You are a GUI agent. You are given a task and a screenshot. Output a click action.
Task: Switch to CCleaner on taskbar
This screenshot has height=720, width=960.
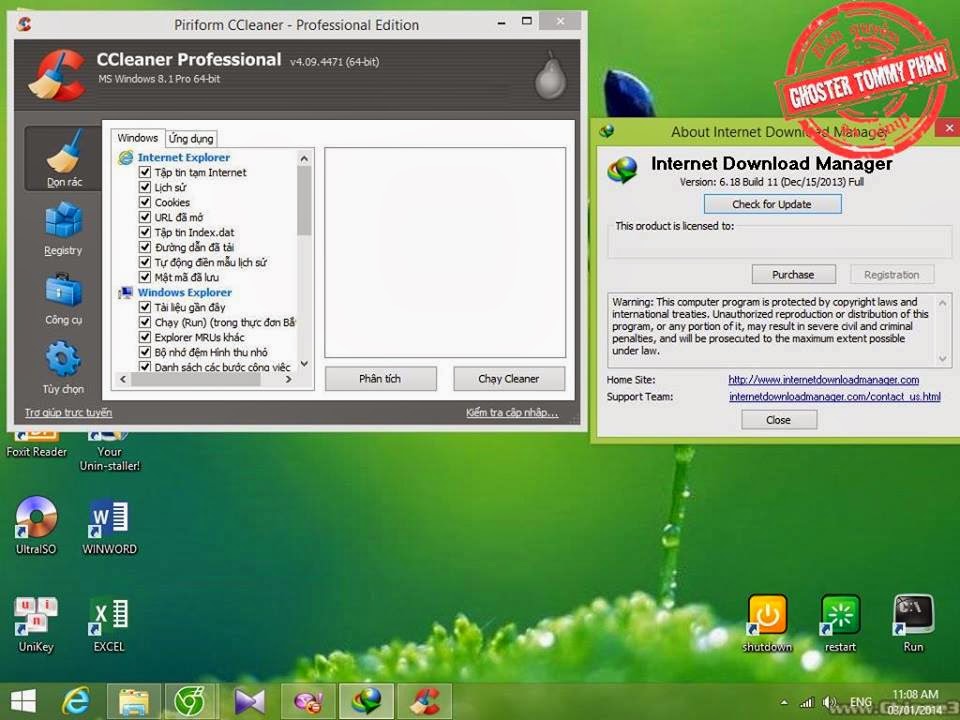(424, 702)
